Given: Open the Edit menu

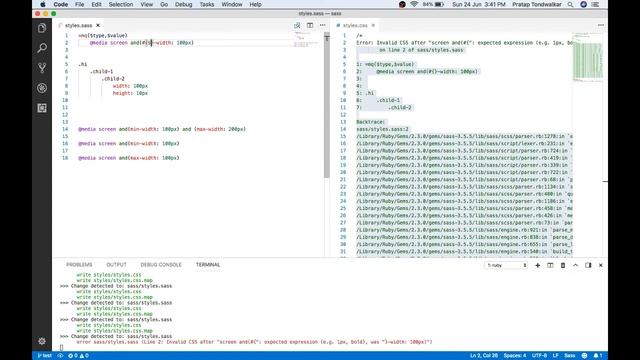Looking at the screenshot, I should (96, 4).
